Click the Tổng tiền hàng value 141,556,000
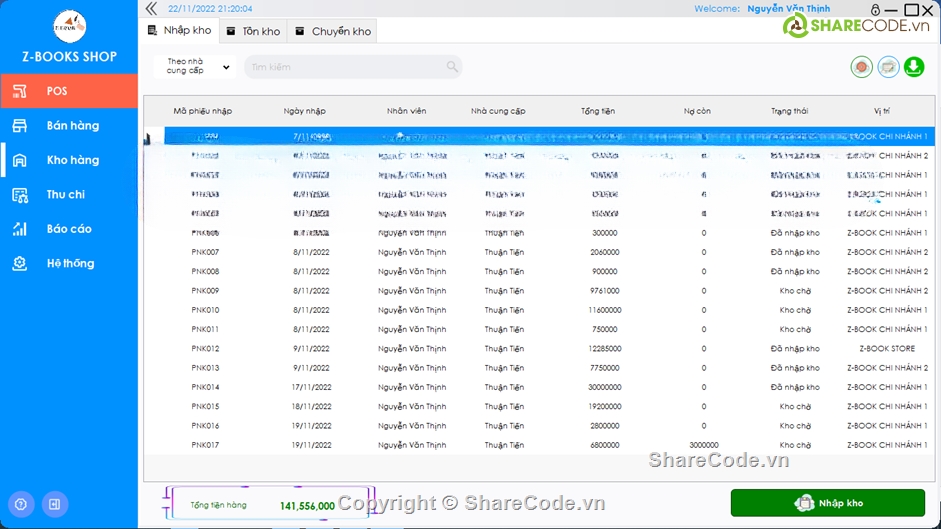 point(307,506)
